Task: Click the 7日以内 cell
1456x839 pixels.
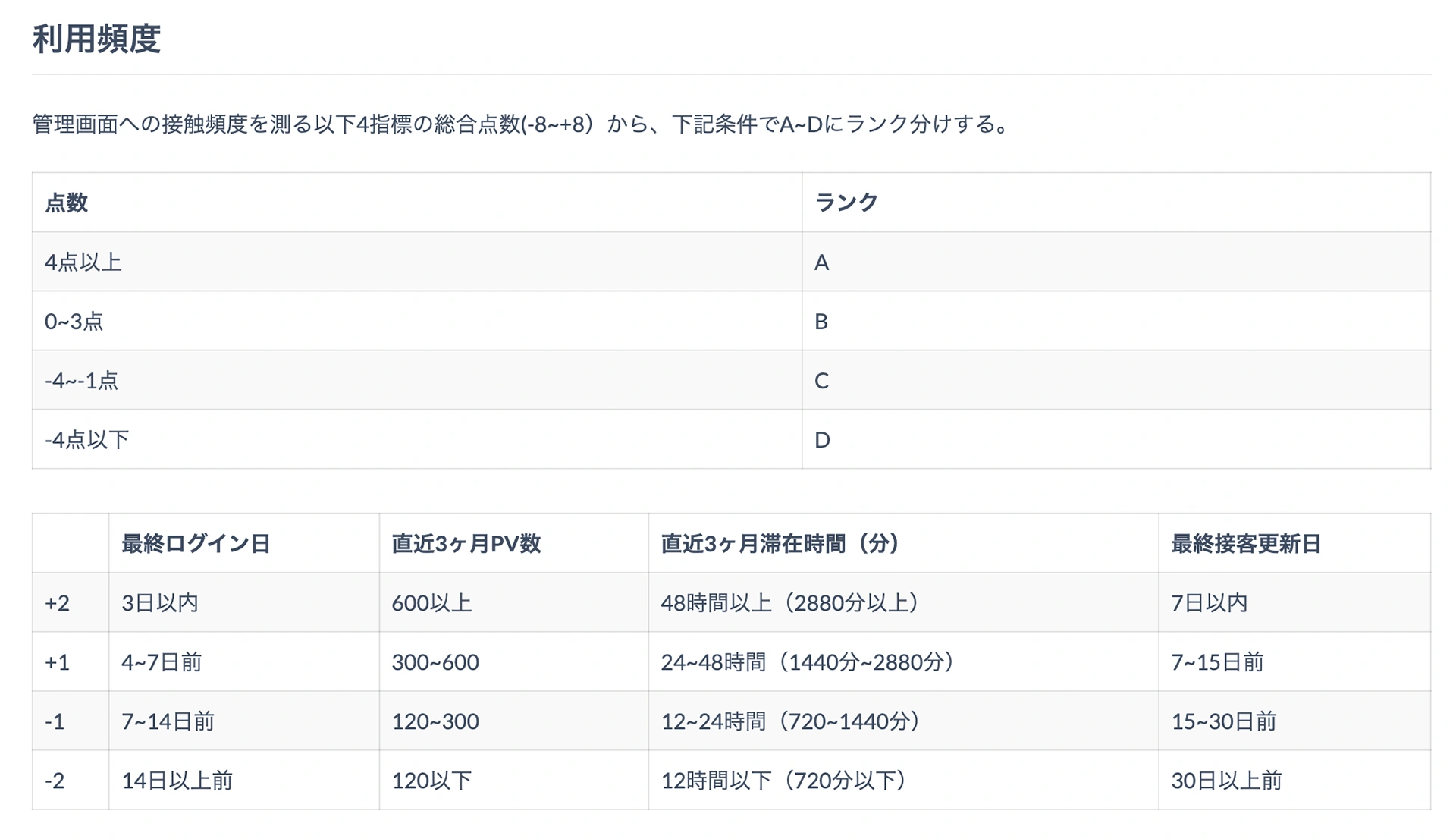Action: tap(1294, 602)
